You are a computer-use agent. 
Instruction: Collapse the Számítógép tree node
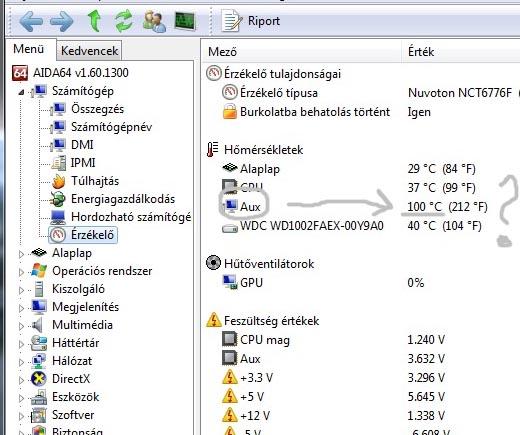pyautogui.click(x=21, y=92)
